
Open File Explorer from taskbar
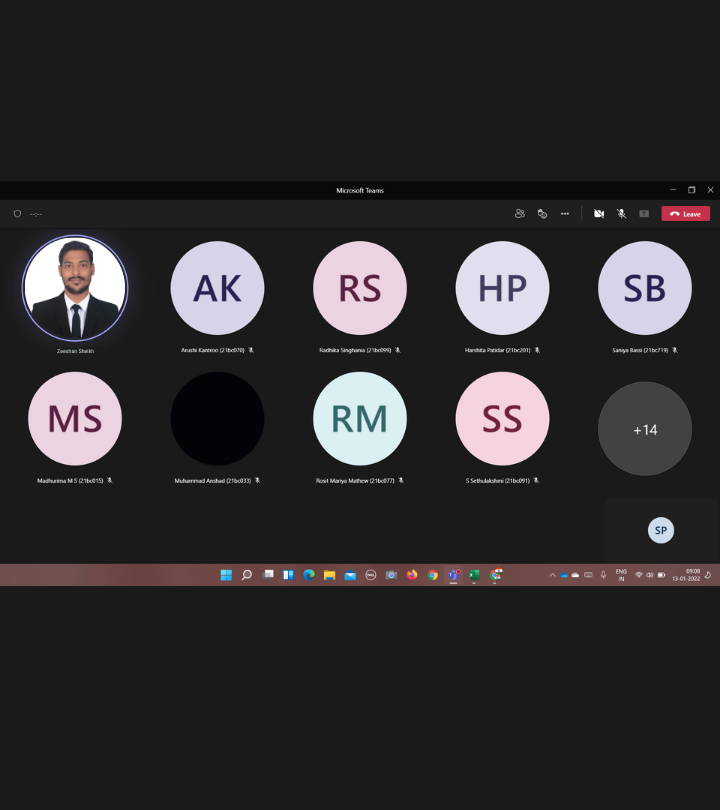coord(329,575)
